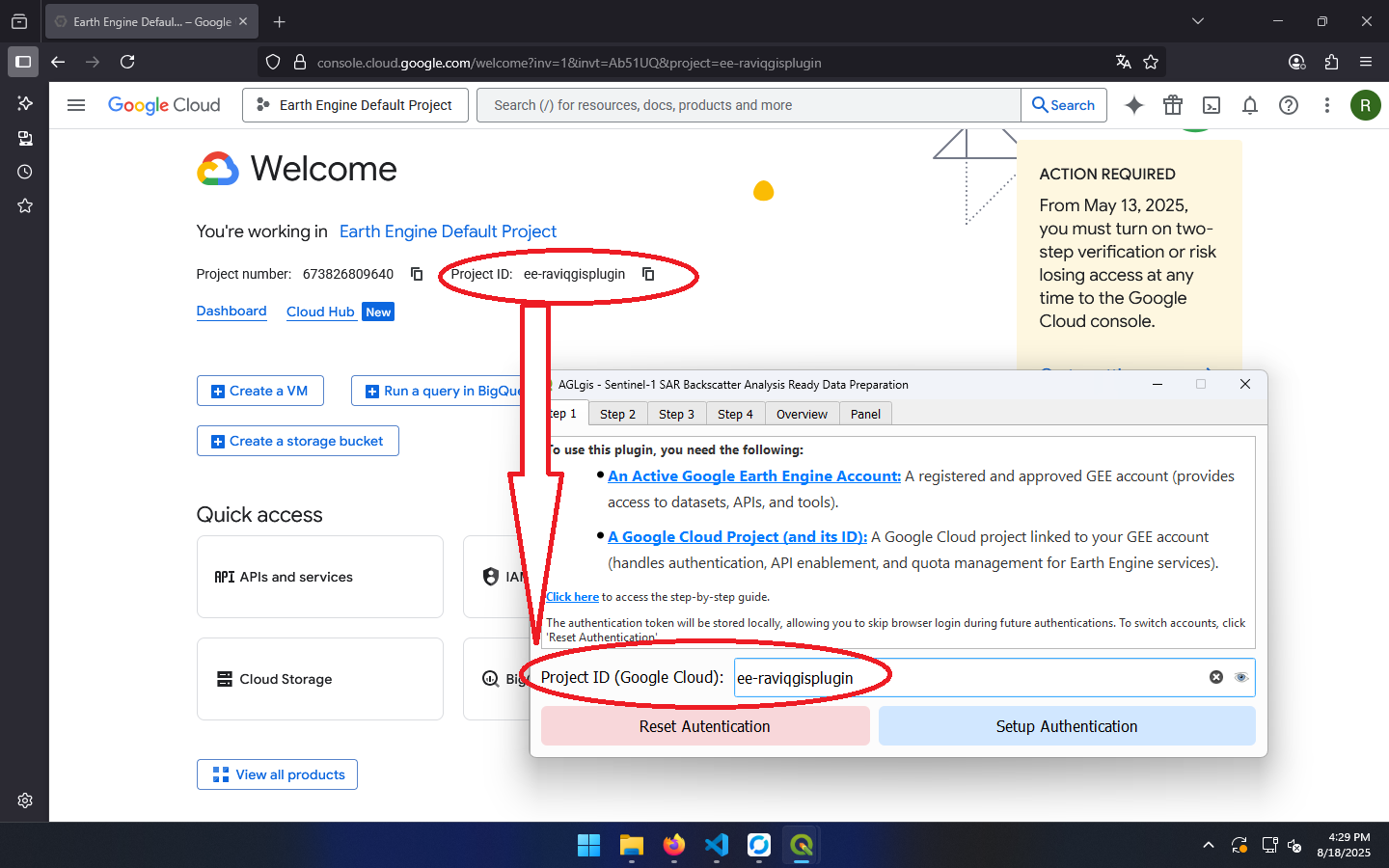Copy the Project ID ee-raviqgisplugin

[x=648, y=274]
